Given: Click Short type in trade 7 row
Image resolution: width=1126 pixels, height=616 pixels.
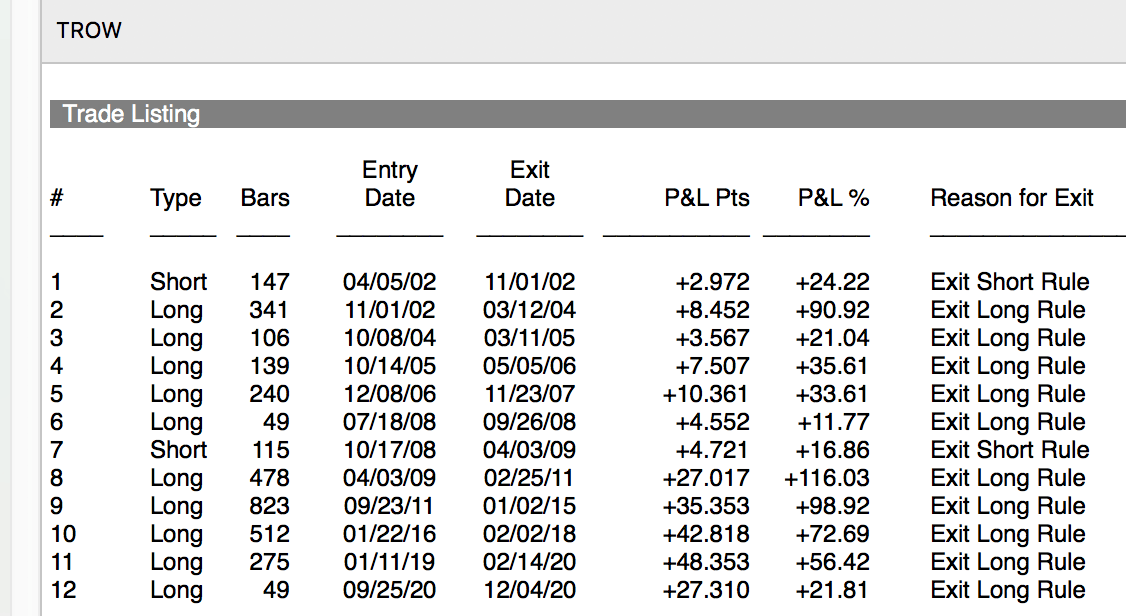Looking at the screenshot, I should [x=179, y=451].
